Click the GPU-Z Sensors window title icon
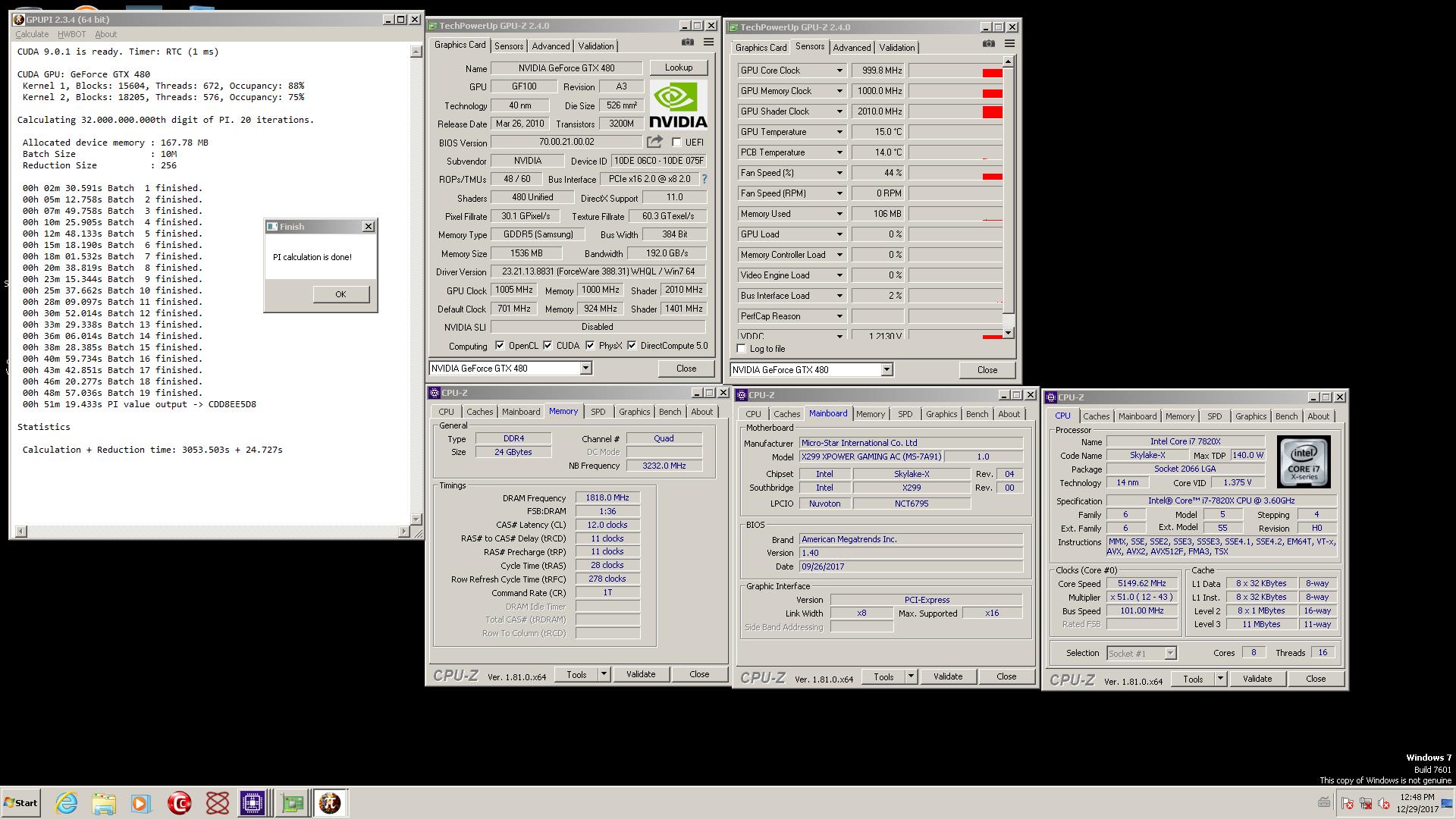Image resolution: width=1456 pixels, height=819 pixels. coord(733,27)
